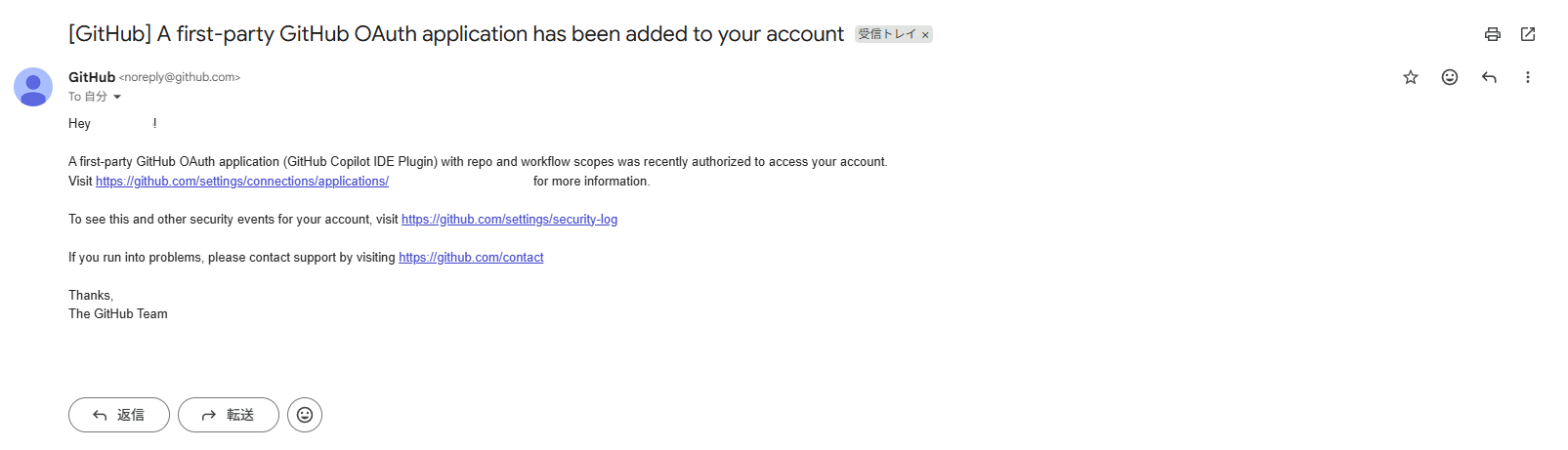Viewport: 1568px width, 450px height.
Task: Open the settings/connections/applications link
Action: (242, 182)
